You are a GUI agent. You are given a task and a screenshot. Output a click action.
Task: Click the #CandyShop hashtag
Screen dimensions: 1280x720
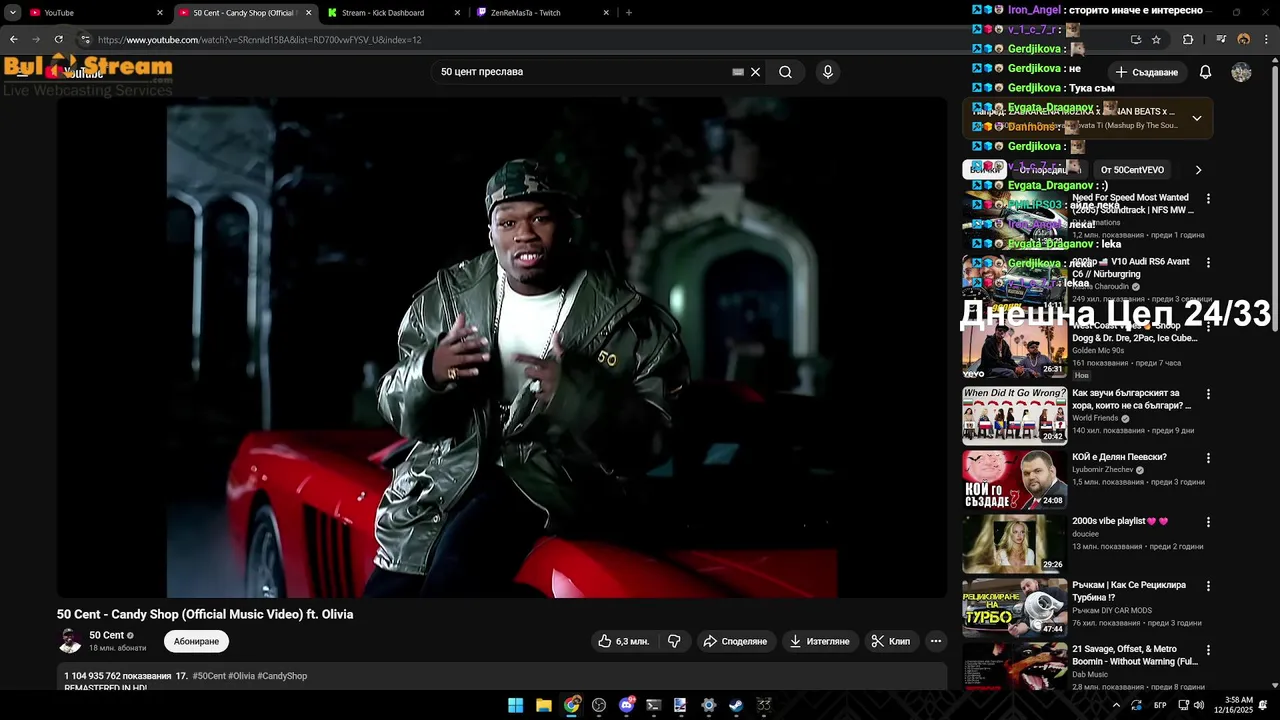[282, 676]
